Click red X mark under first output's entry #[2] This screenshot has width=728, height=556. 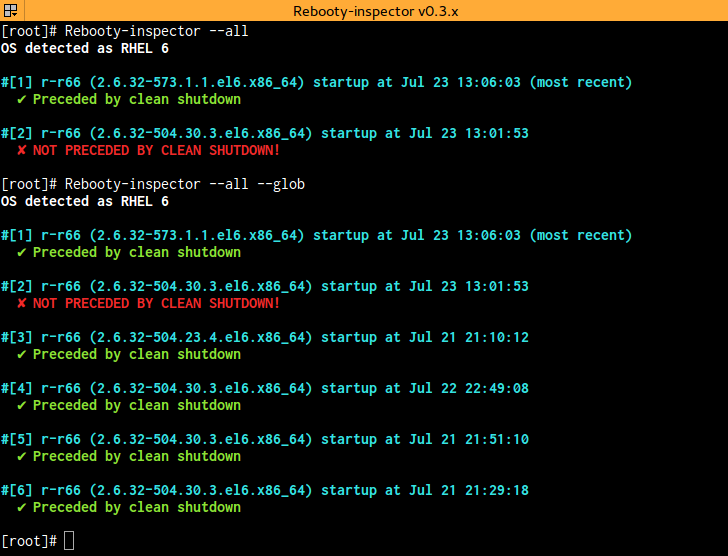pyautogui.click(x=21, y=151)
